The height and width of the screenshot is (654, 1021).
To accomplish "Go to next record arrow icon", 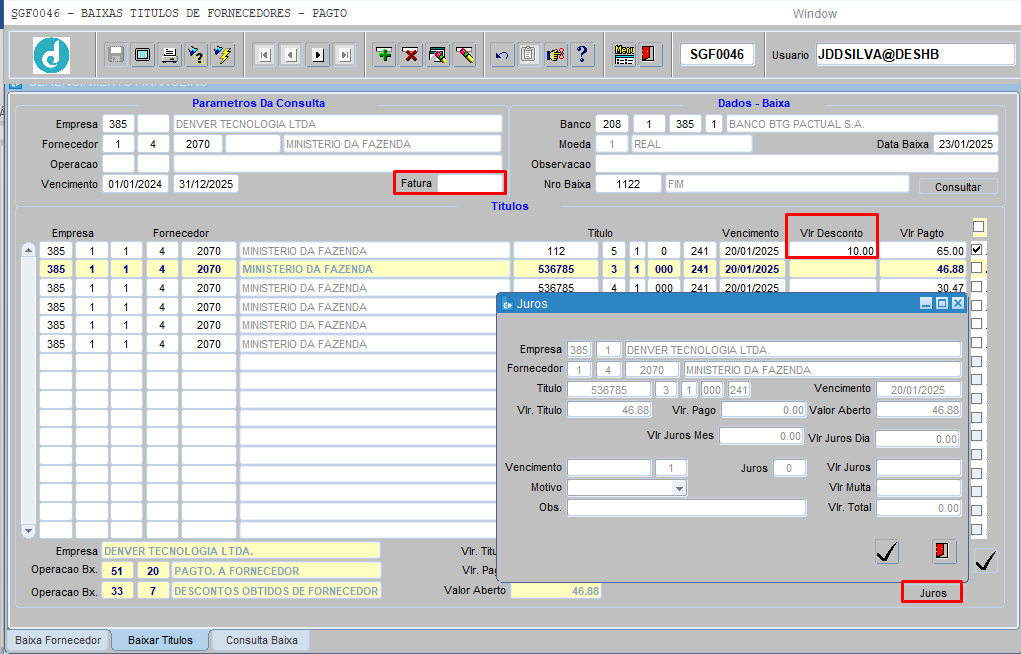I will point(318,55).
